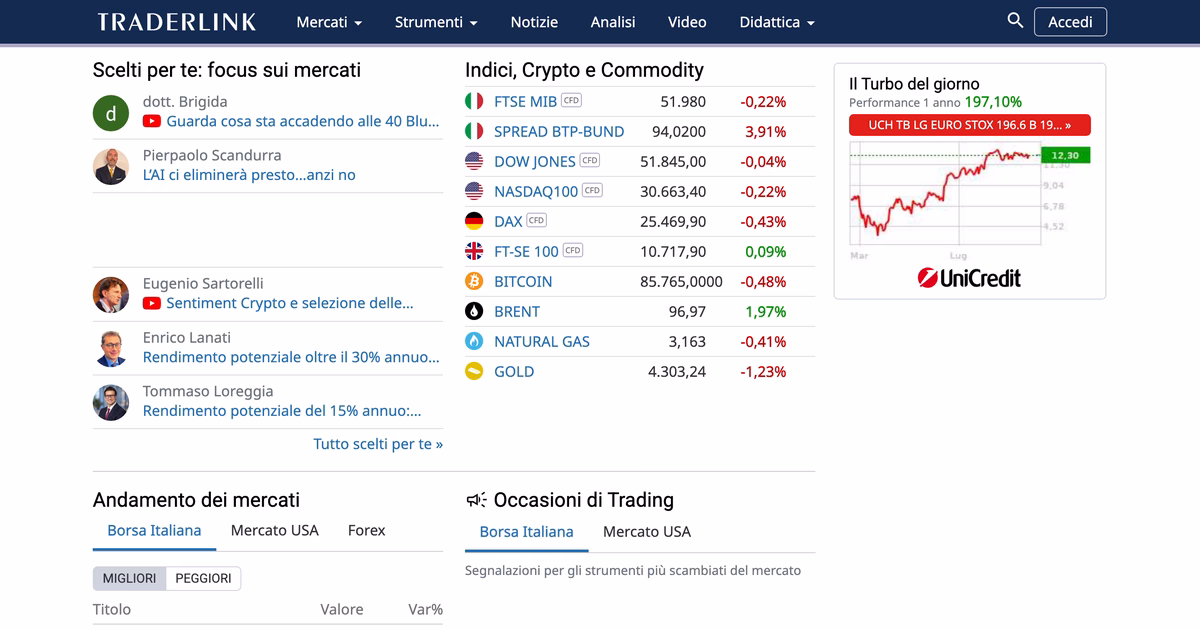Click the black oil drop Brent icon
1200x630 pixels.
tap(474, 311)
